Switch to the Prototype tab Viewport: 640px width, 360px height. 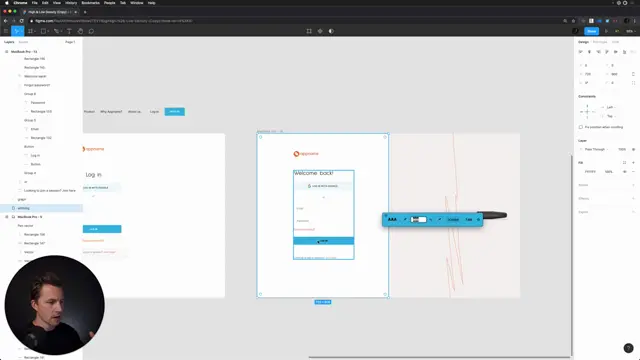coord(600,42)
